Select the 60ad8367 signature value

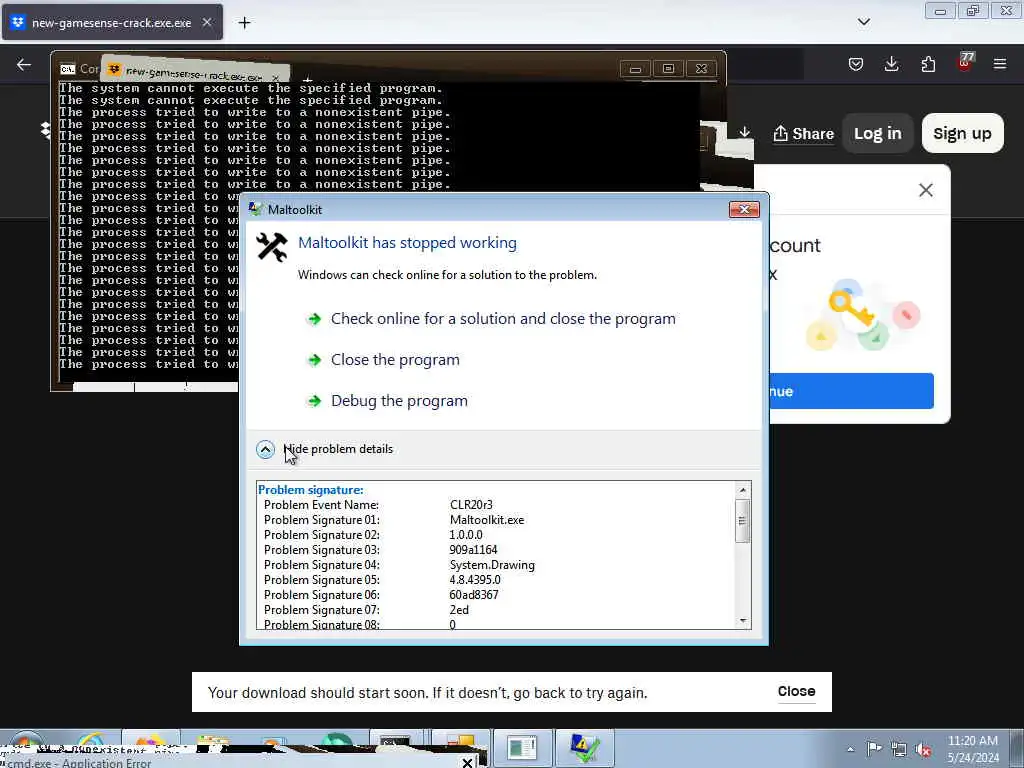473,595
